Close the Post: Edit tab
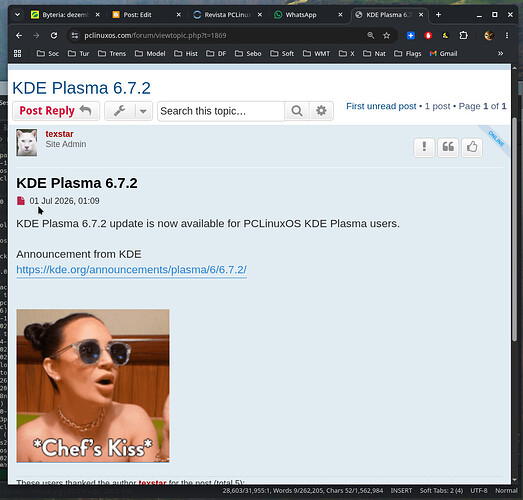The image size is (523, 500). click(x=179, y=15)
